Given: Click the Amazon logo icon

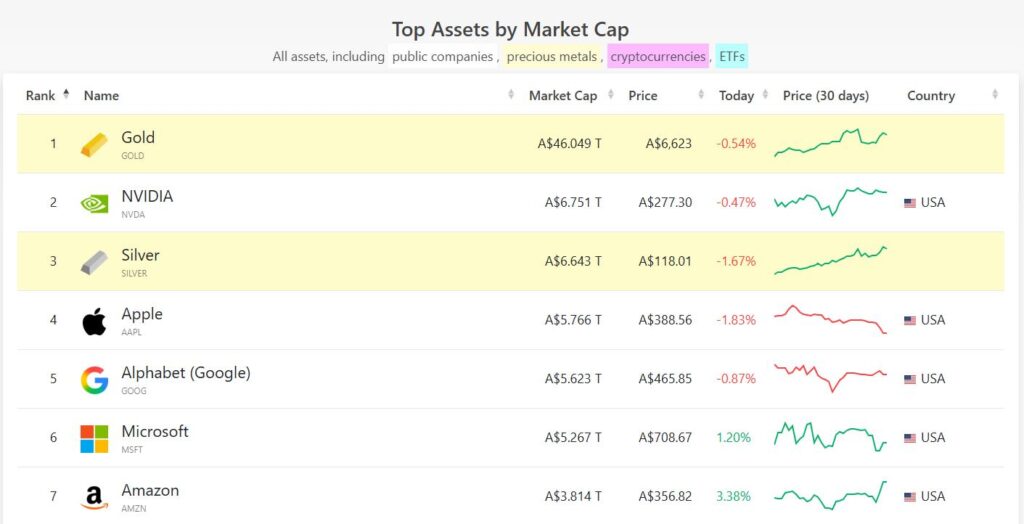Looking at the screenshot, I should coord(94,497).
